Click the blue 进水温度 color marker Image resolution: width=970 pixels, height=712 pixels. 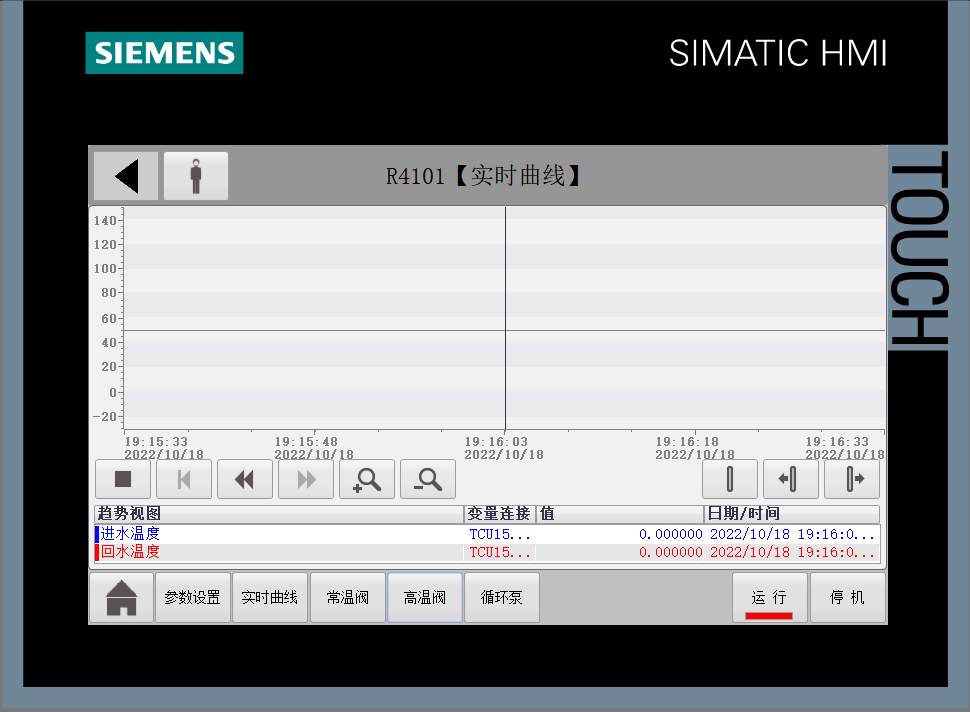click(97, 534)
